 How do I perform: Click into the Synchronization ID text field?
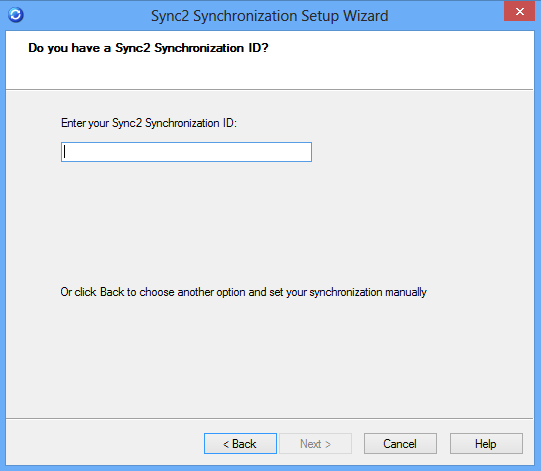pos(186,152)
